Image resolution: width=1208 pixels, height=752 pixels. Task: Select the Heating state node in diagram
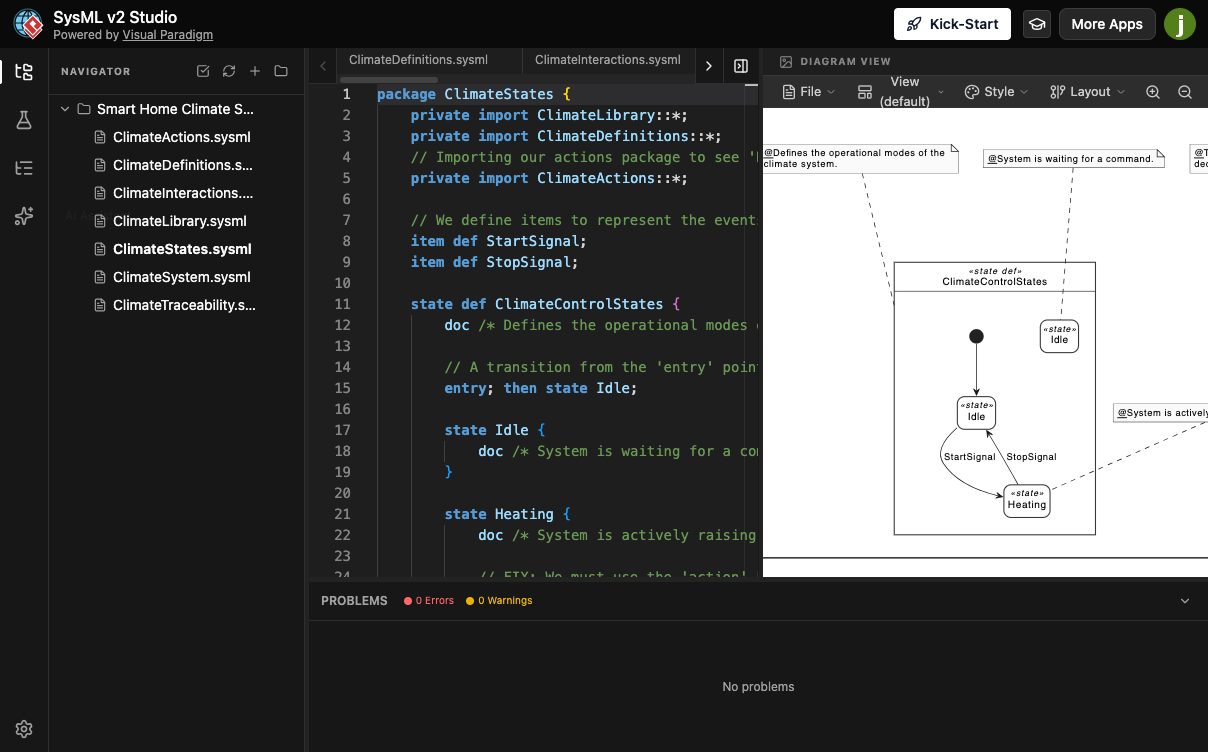tap(1027, 500)
